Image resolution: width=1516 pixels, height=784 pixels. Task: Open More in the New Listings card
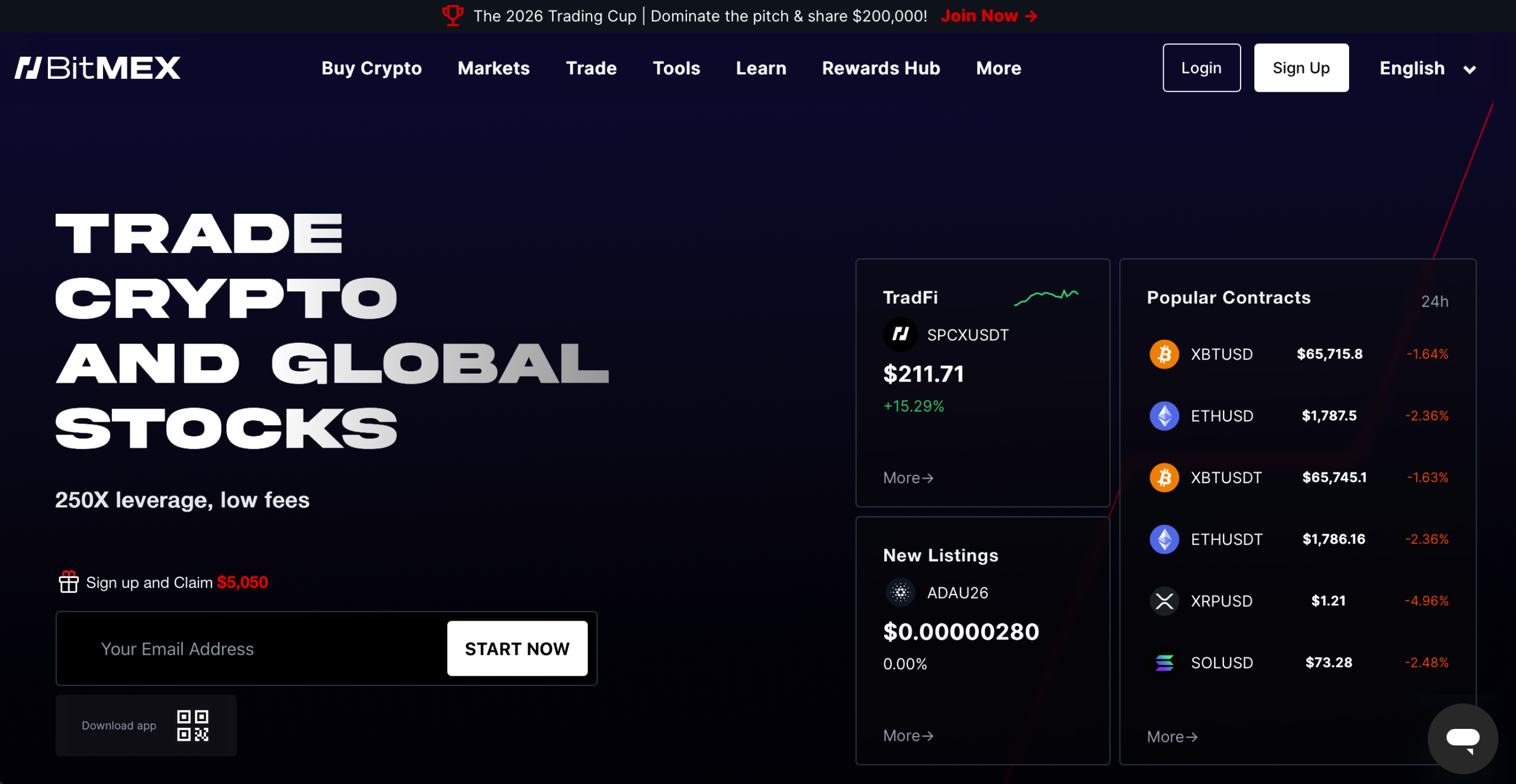(908, 735)
